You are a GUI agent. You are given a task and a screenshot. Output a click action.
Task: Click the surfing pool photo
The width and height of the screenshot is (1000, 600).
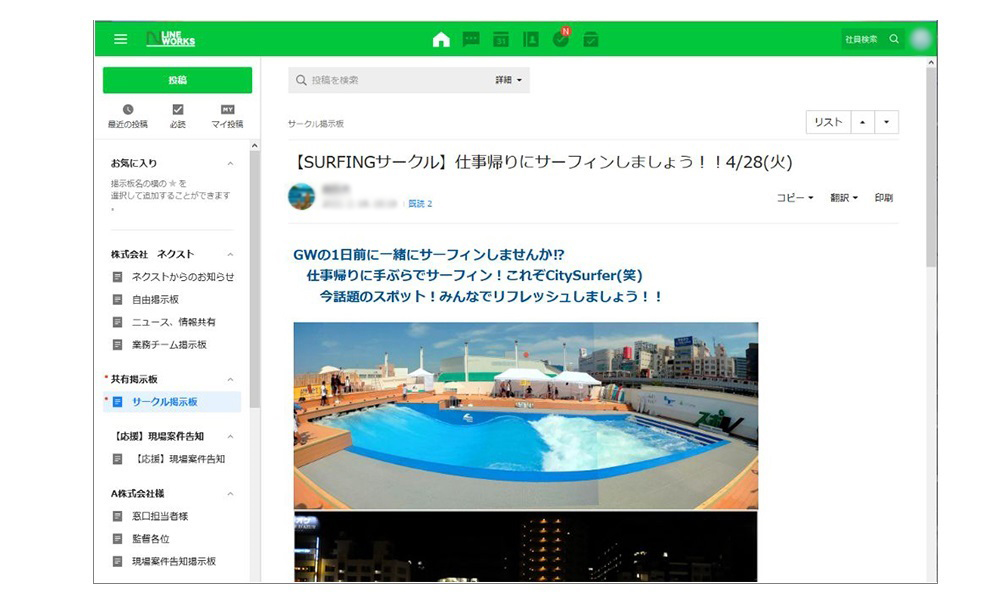pyautogui.click(x=525, y=415)
